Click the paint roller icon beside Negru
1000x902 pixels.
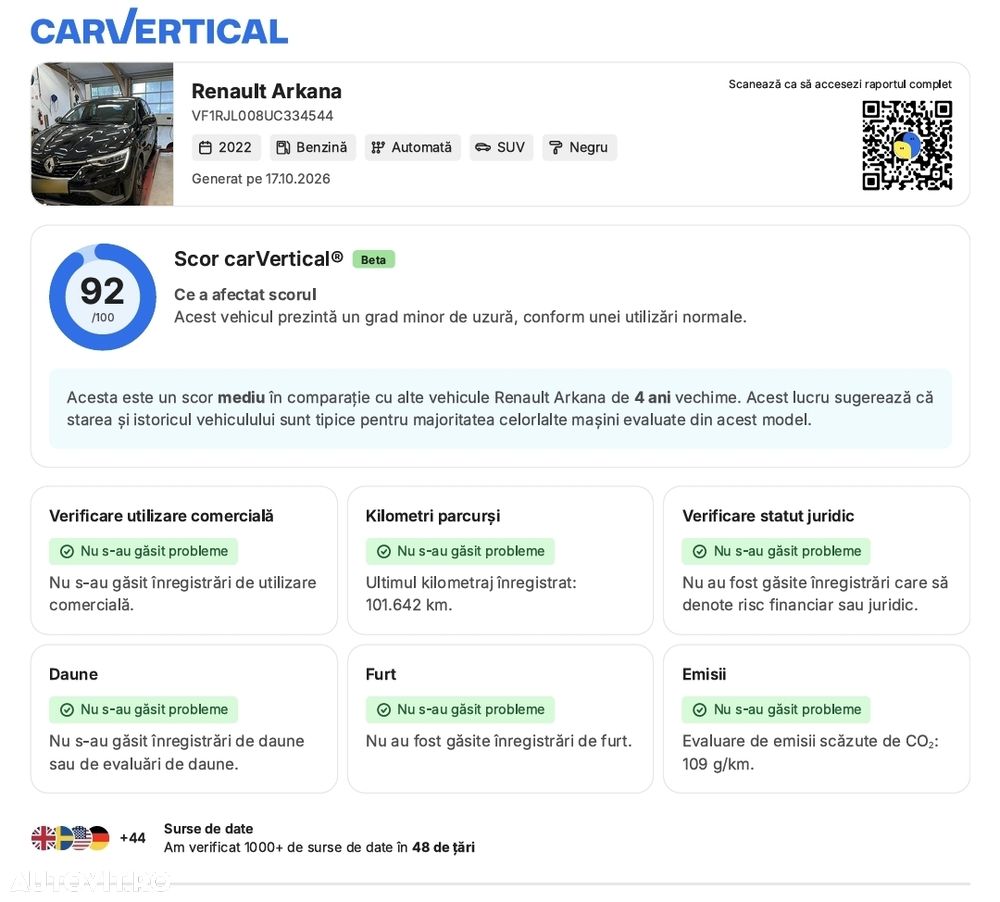[555, 148]
